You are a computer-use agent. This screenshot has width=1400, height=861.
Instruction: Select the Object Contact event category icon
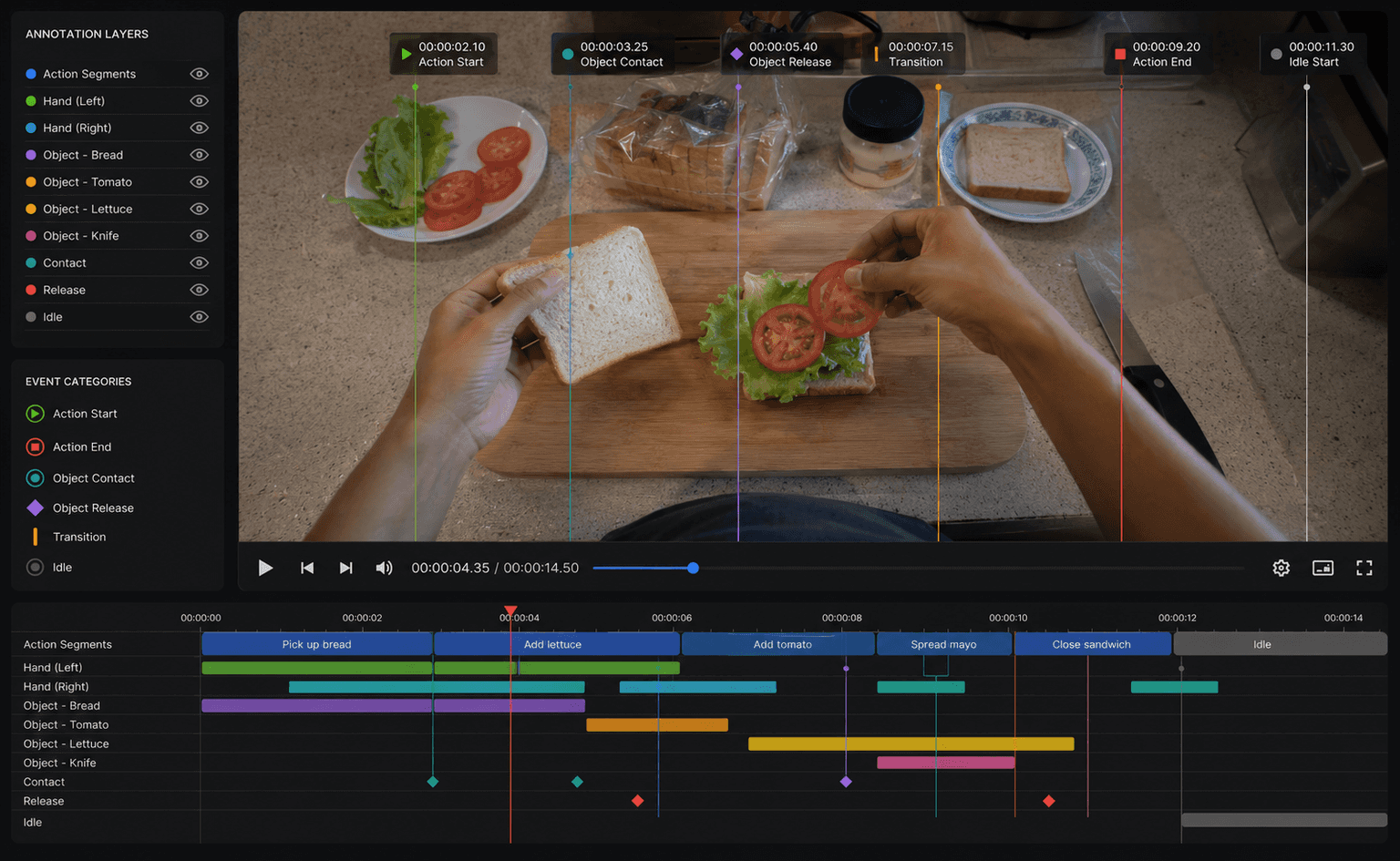(35, 477)
